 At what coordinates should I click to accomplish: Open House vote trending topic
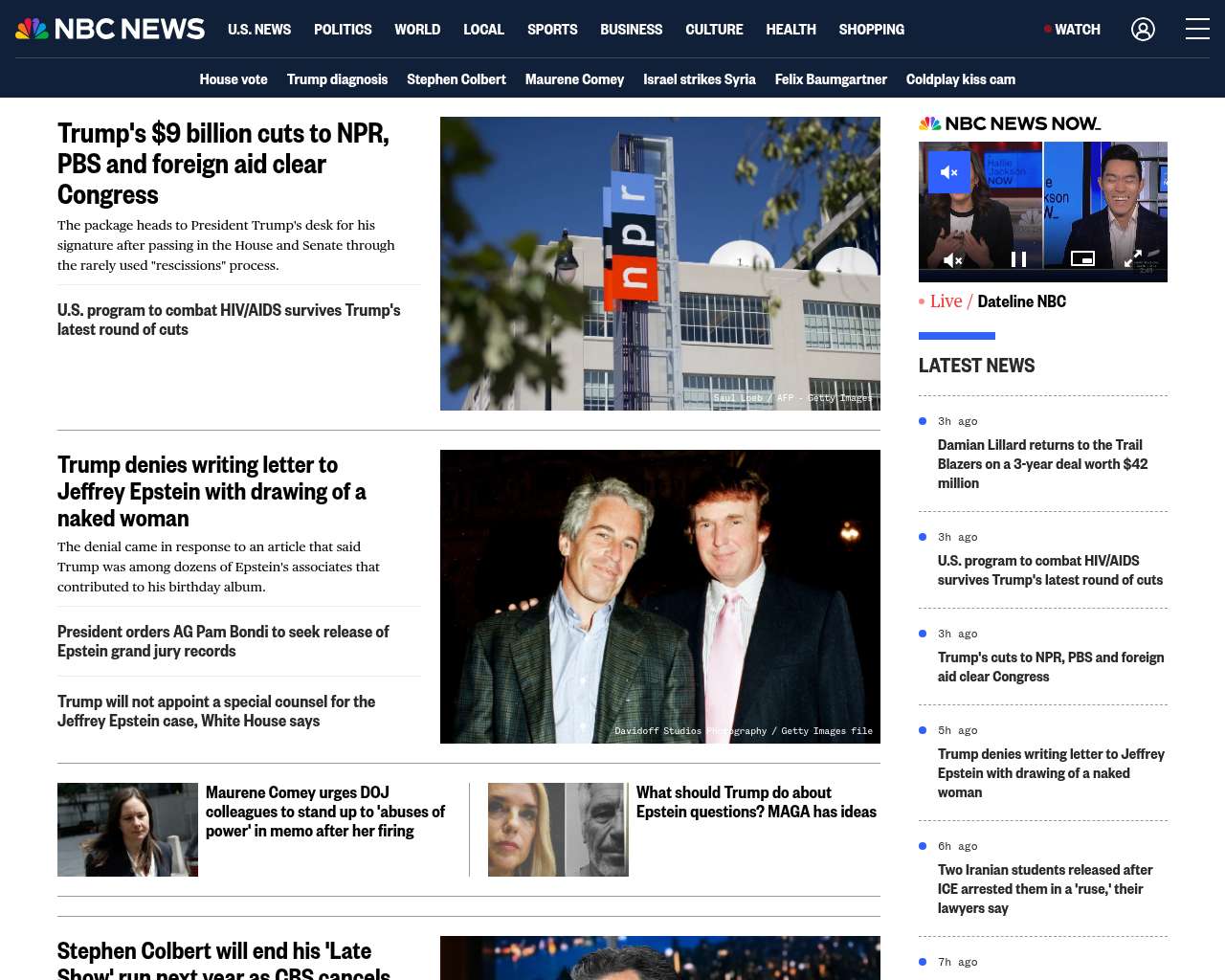pyautogui.click(x=234, y=79)
